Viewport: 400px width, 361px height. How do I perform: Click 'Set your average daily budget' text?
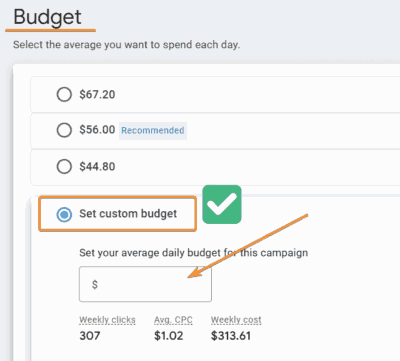point(193,253)
